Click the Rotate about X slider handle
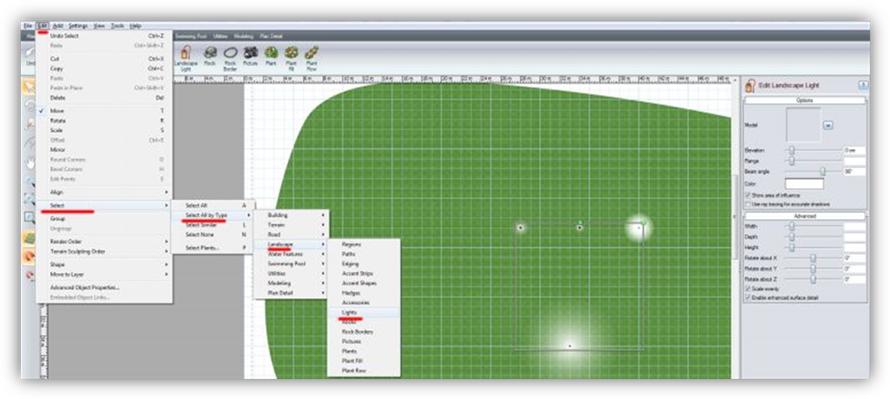Image resolution: width=890 pixels, height=399 pixels. click(813, 258)
